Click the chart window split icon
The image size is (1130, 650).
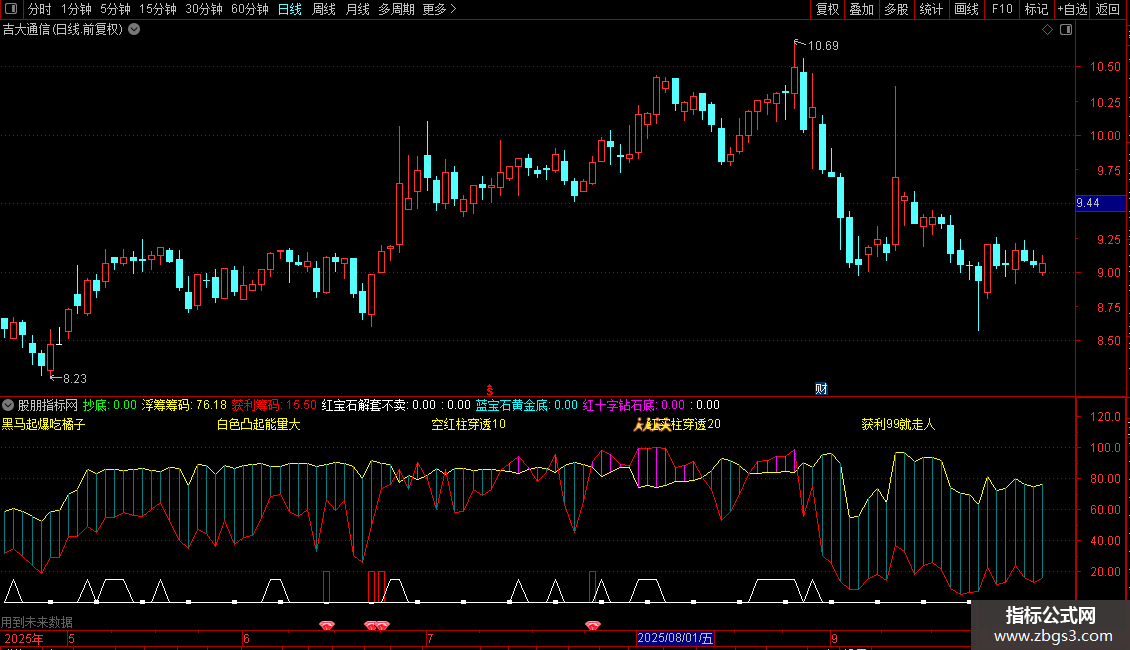(1066, 30)
